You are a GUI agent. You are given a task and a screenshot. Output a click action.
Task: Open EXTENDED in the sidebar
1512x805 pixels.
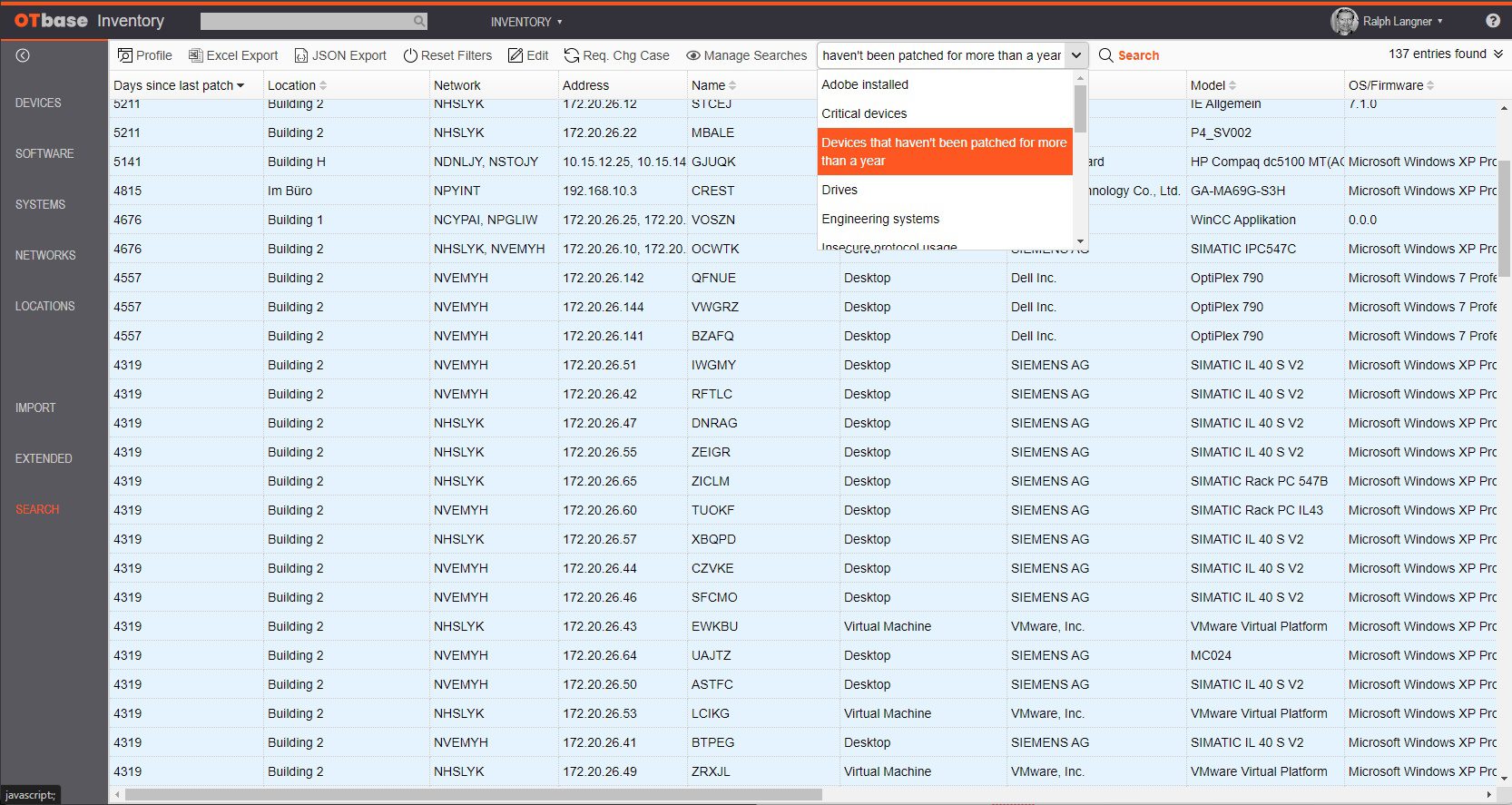click(x=44, y=458)
